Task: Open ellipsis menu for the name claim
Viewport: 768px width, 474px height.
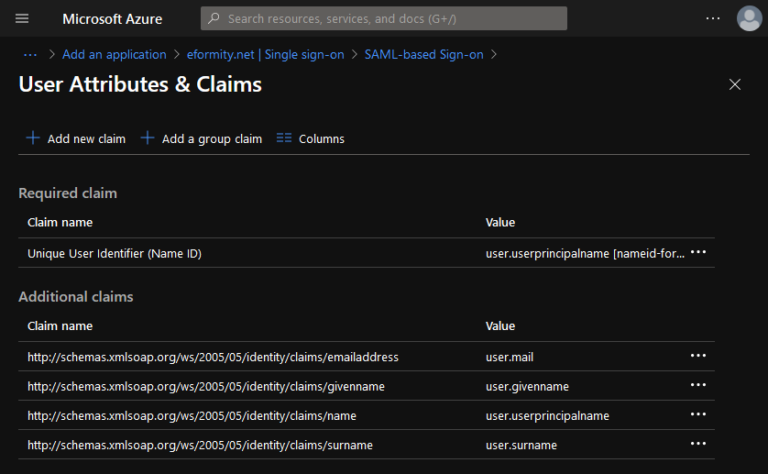Action: click(x=698, y=415)
